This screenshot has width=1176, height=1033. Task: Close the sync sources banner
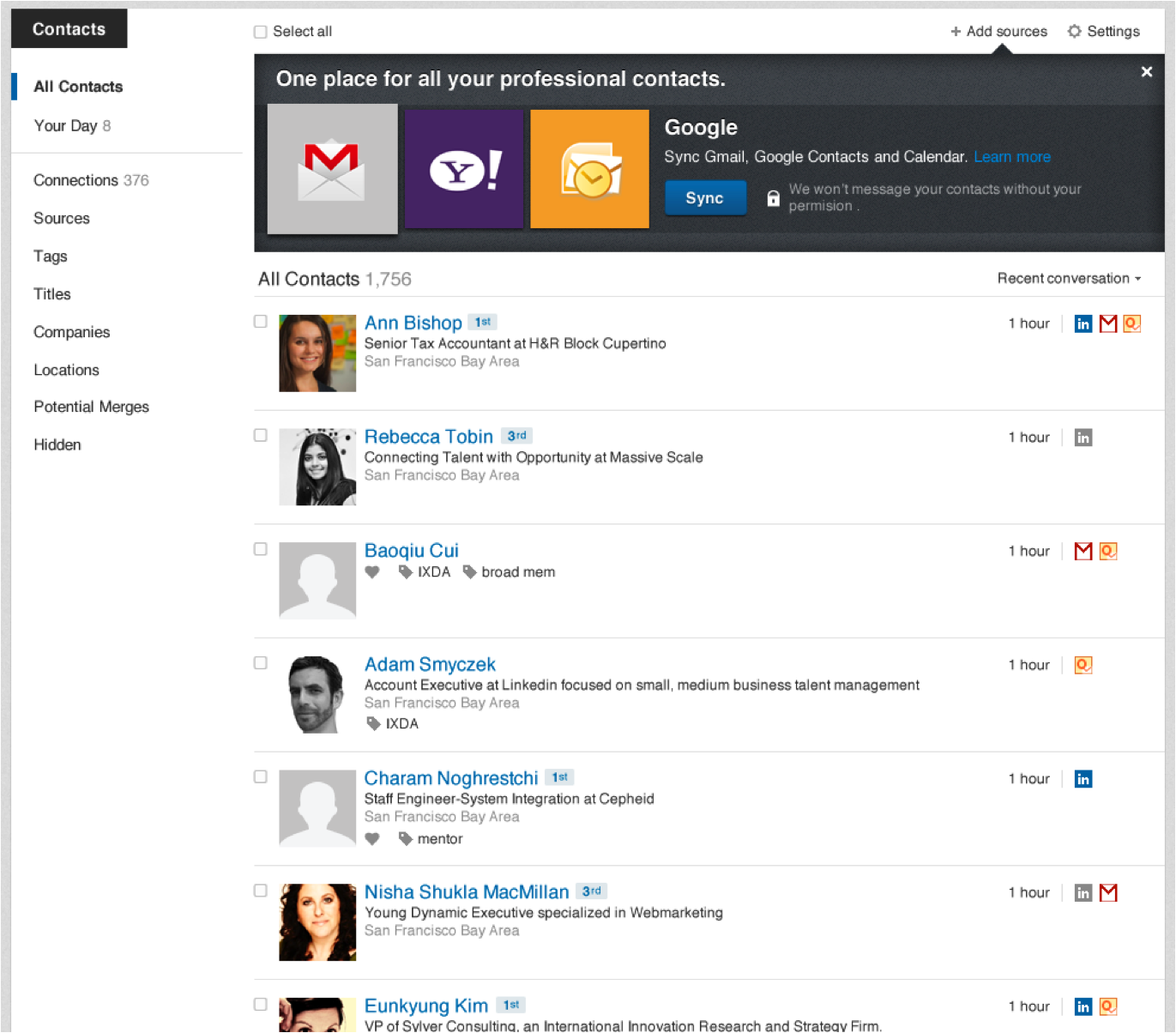coord(1147,72)
